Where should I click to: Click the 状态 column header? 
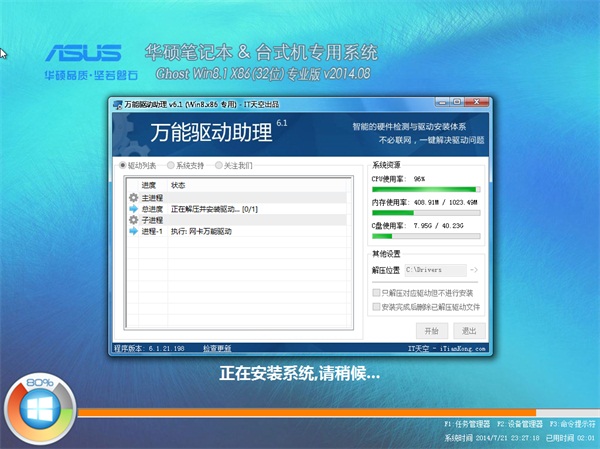coord(178,185)
